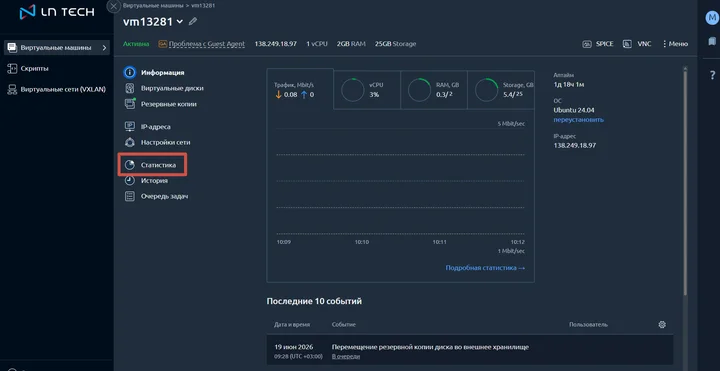The image size is (720, 371).
Task: Click the 25GB Storage header value
Action: [395, 44]
